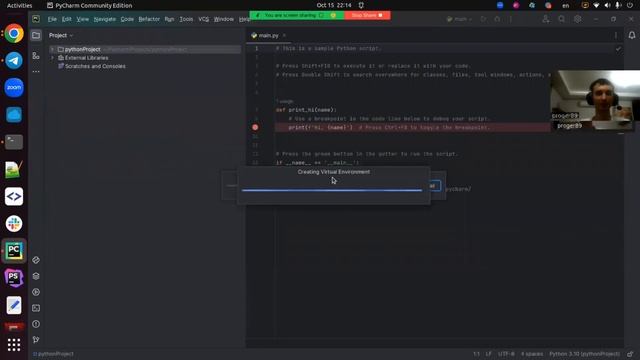
Task: Open the Notifications bell icon
Action: point(632,36)
